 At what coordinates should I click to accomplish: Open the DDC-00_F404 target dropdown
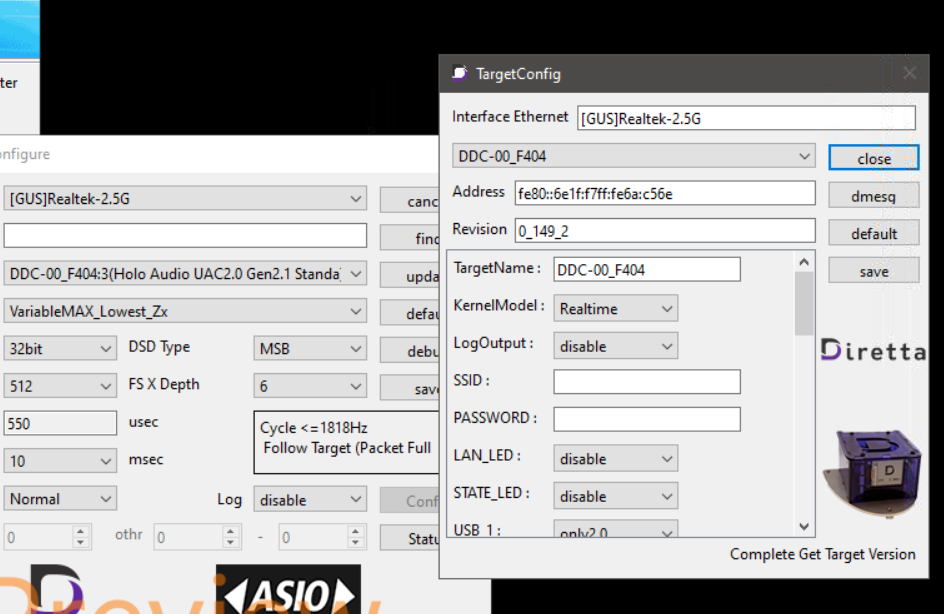point(634,157)
